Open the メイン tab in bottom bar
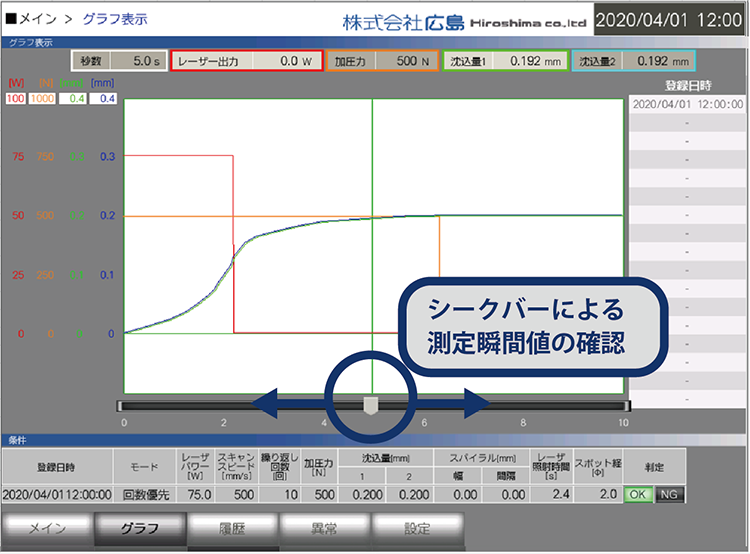The height and width of the screenshot is (554, 750). tap(47, 528)
